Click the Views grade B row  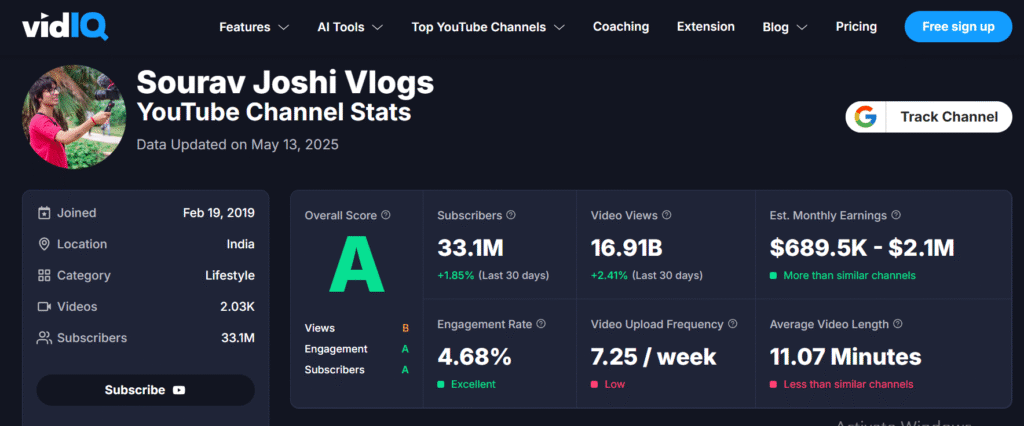tap(357, 328)
